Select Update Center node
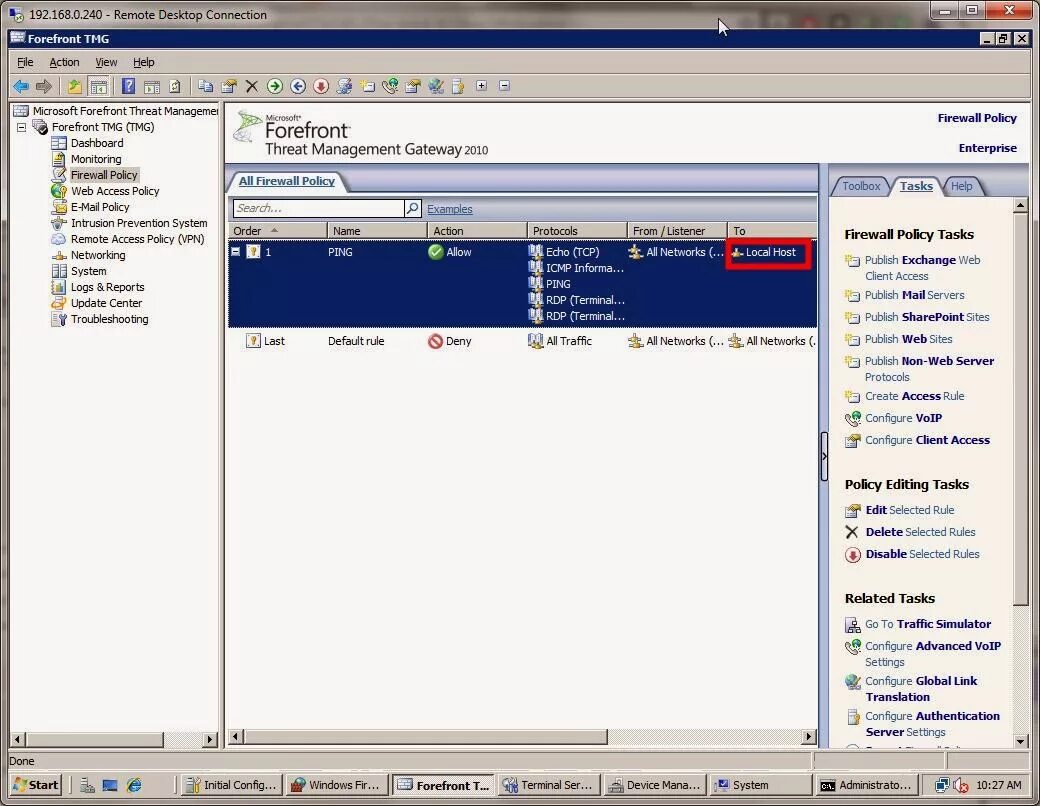Viewport: 1040px width, 806px height. point(106,303)
